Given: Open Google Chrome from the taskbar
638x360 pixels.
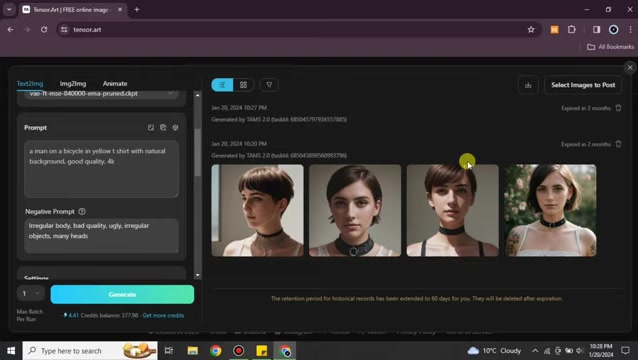Looking at the screenshot, I should click(x=216, y=350).
